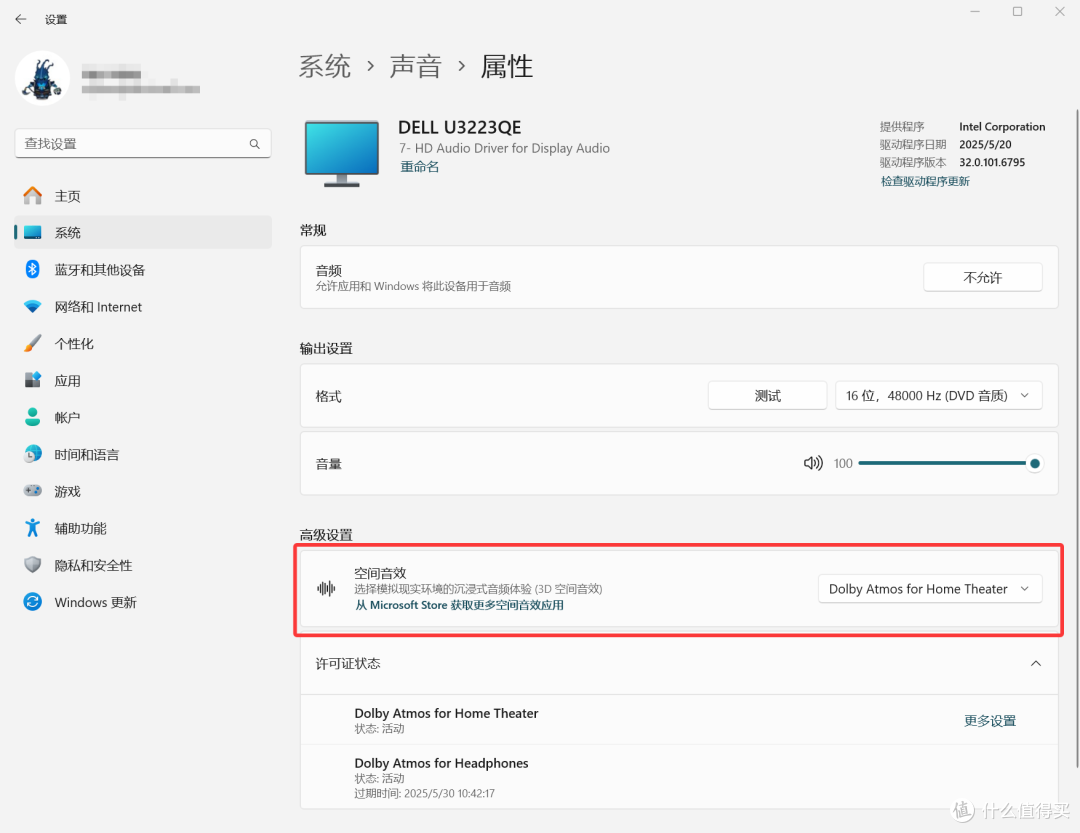Image resolution: width=1080 pixels, height=833 pixels.
Task: Click the time and language (时间和语言) clock icon
Action: click(32, 454)
